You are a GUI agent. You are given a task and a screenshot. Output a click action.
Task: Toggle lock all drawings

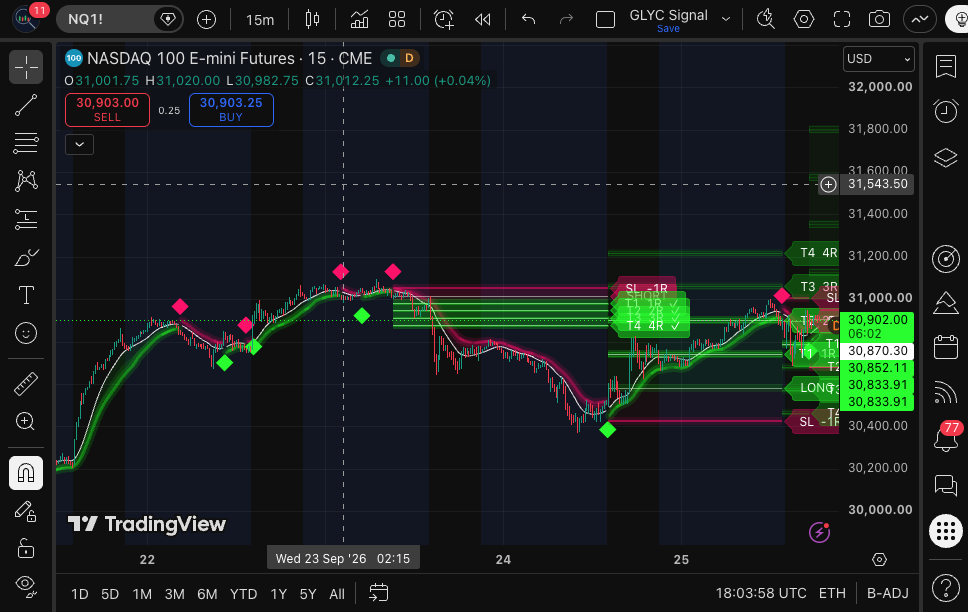click(x=26, y=548)
